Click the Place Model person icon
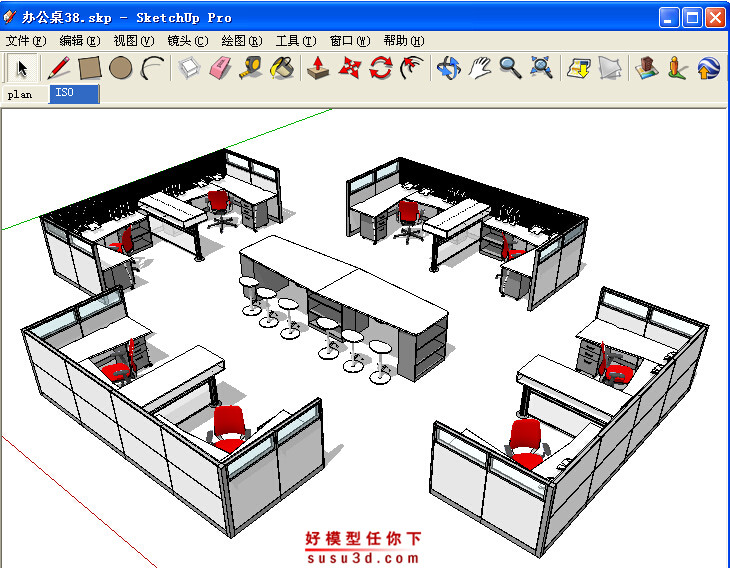 tap(677, 68)
